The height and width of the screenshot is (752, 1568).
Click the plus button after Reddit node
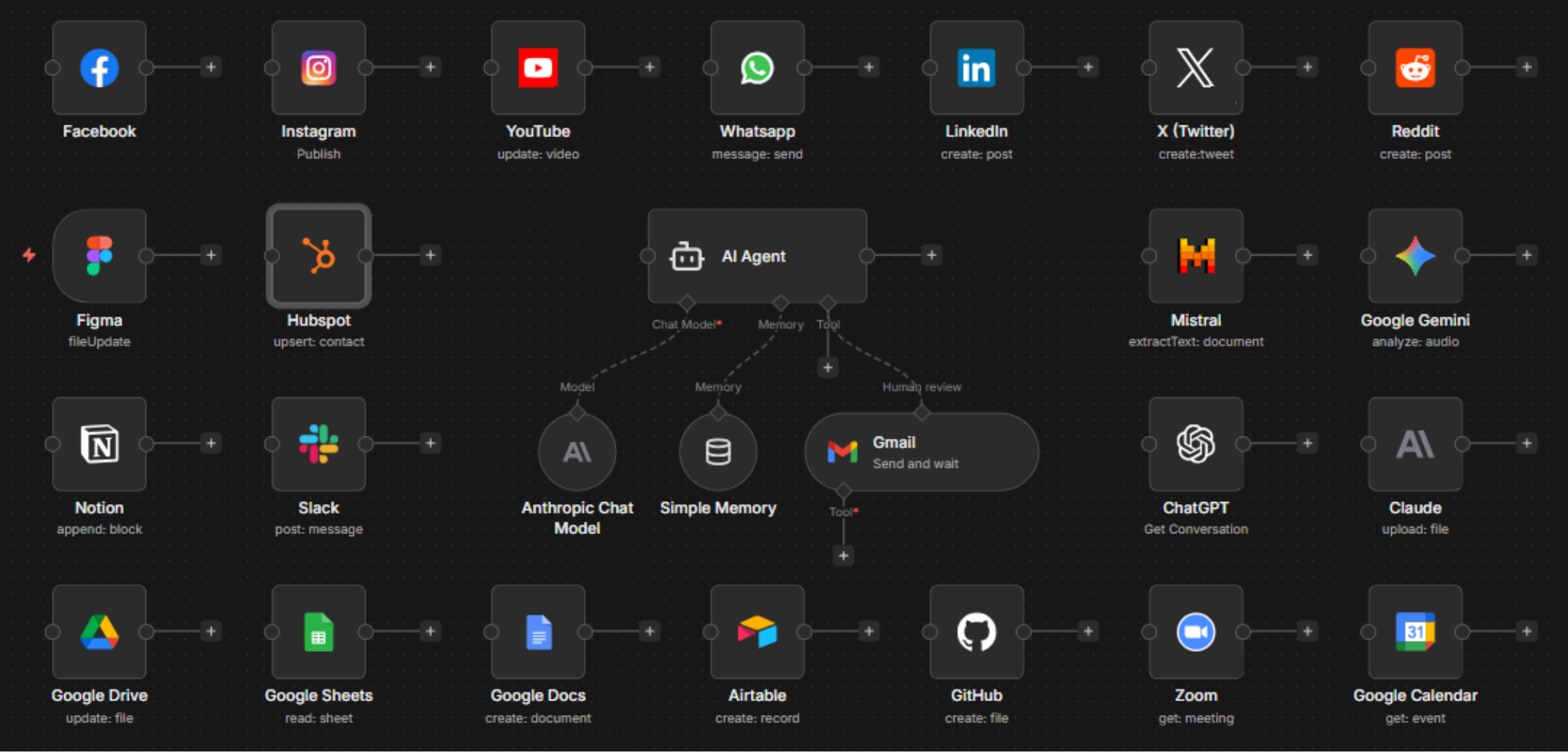1526,68
